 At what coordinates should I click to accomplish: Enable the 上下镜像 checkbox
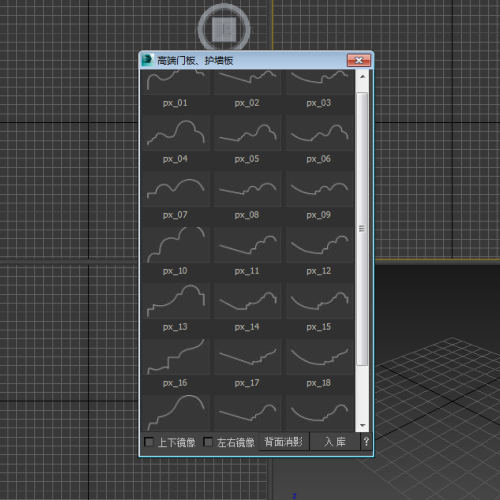(149, 442)
